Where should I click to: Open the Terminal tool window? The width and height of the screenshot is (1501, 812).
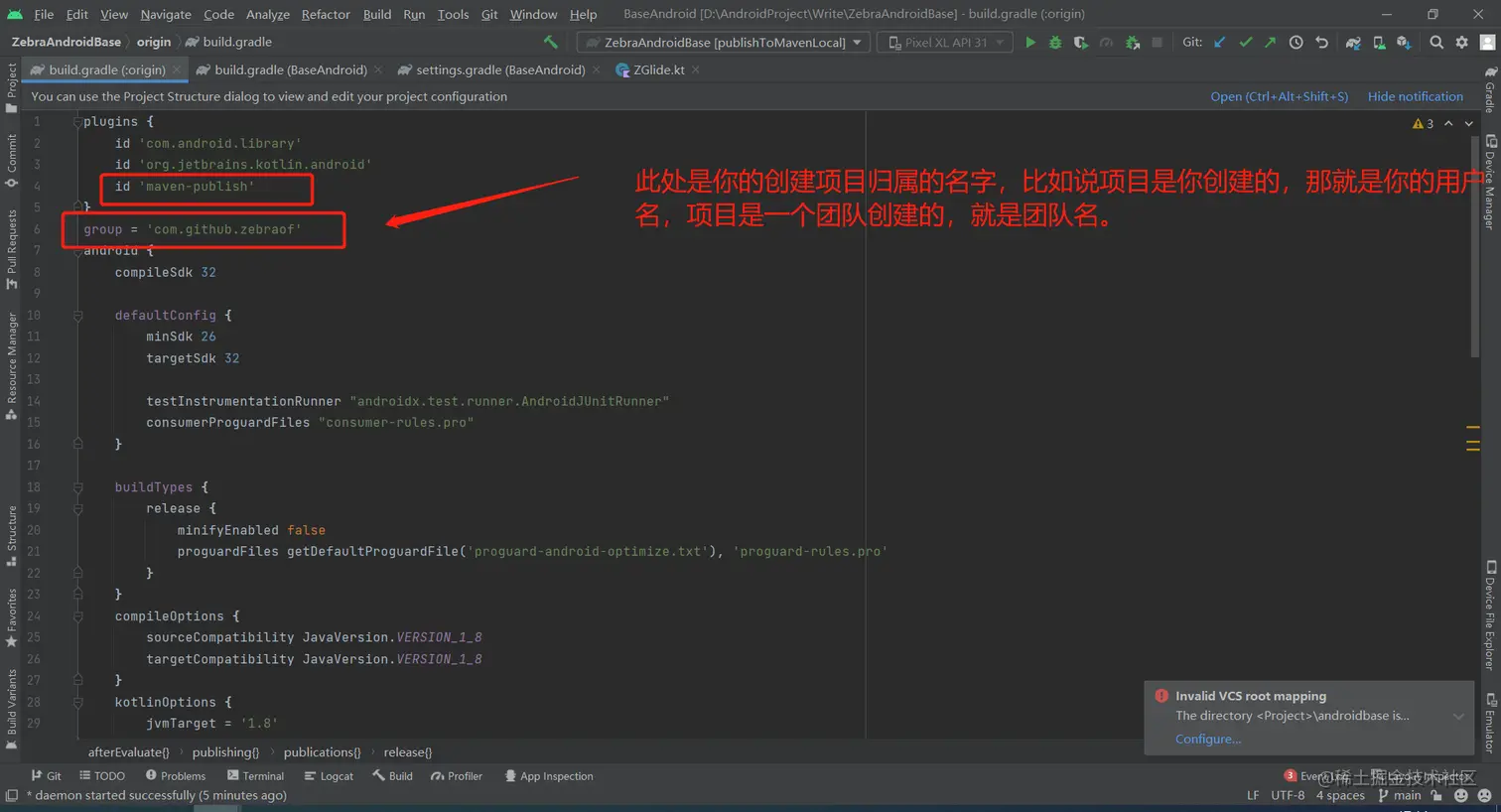pyautogui.click(x=255, y=776)
